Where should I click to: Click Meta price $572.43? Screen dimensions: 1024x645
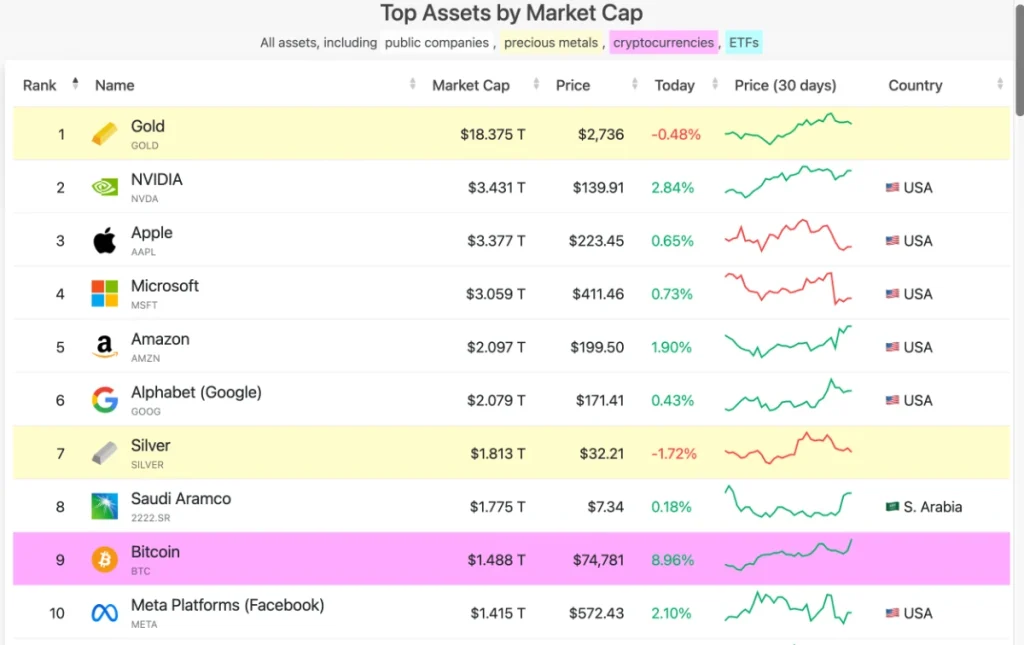click(x=596, y=614)
